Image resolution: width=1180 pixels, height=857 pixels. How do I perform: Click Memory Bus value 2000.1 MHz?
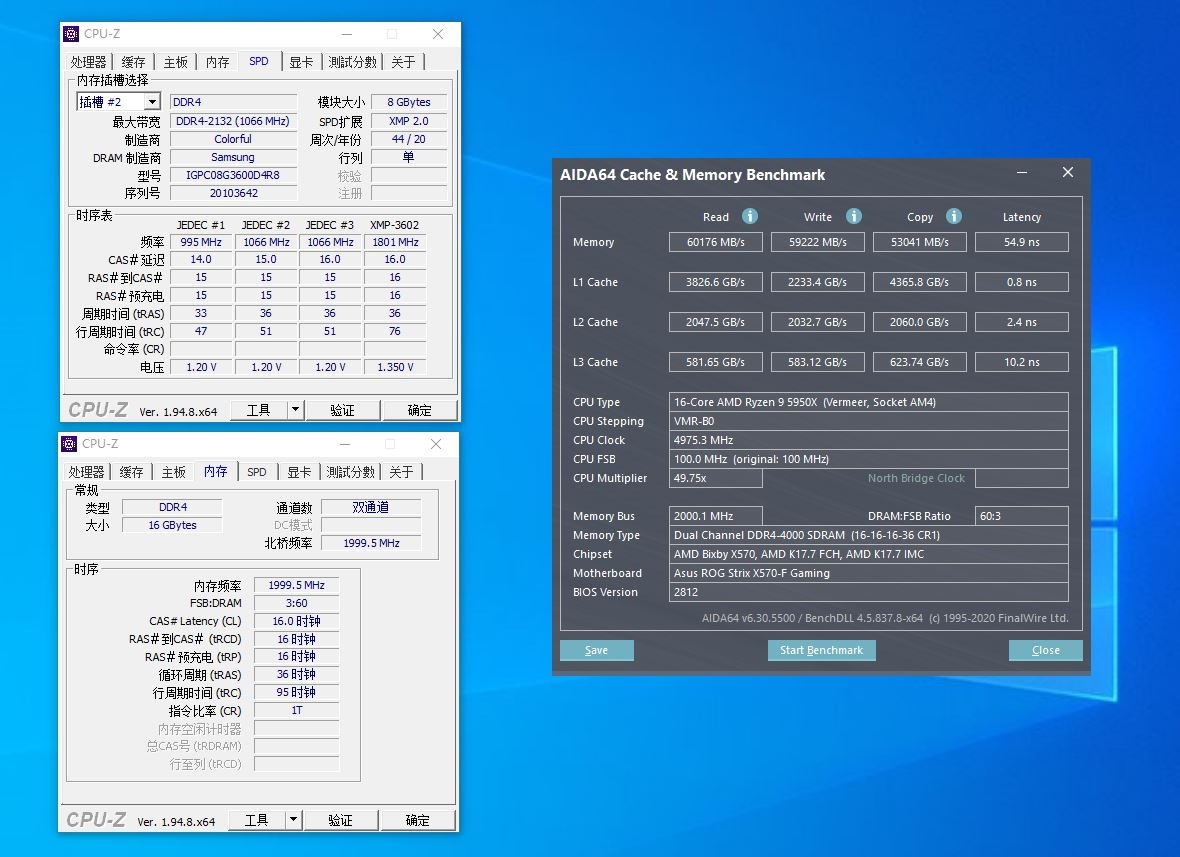click(x=716, y=516)
